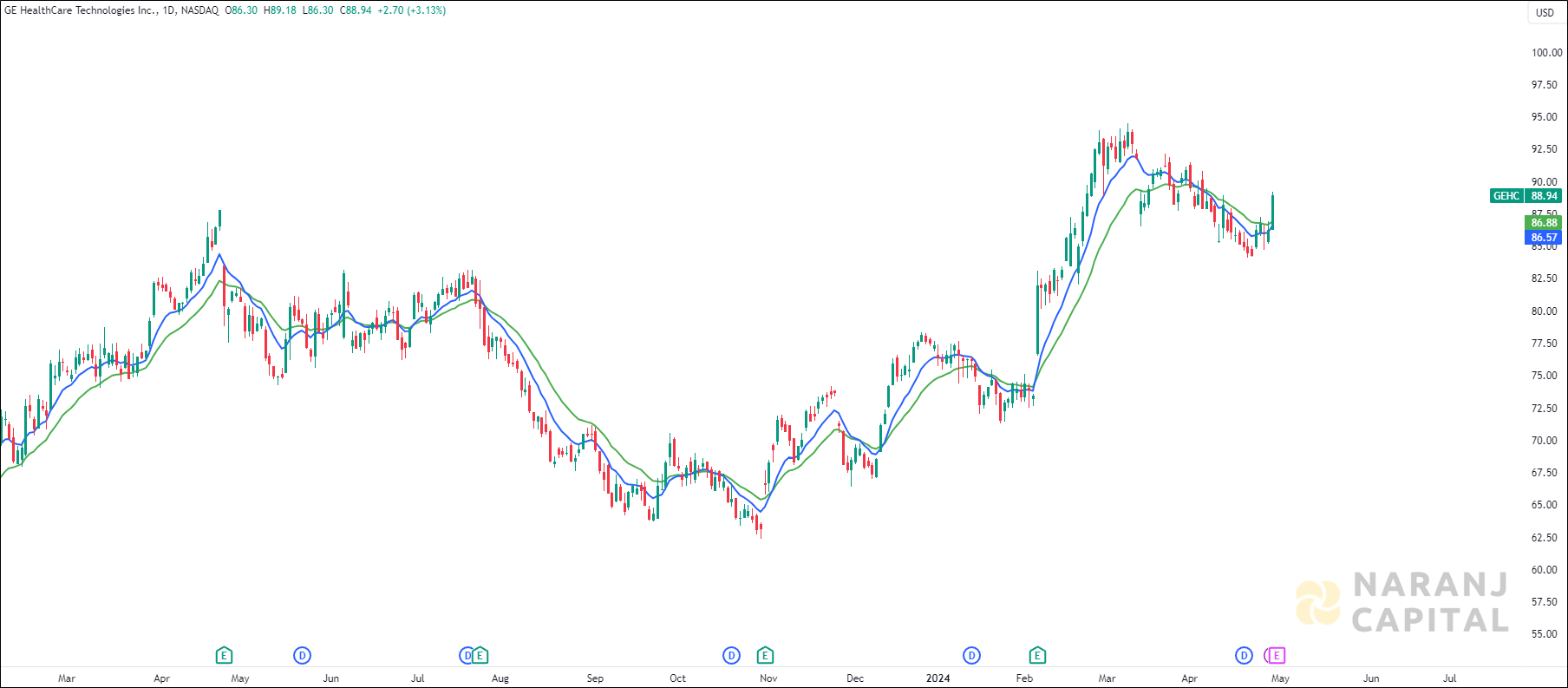This screenshot has height=688, width=1568.
Task: Click the dividend marker just before Jun
Action: click(x=303, y=655)
